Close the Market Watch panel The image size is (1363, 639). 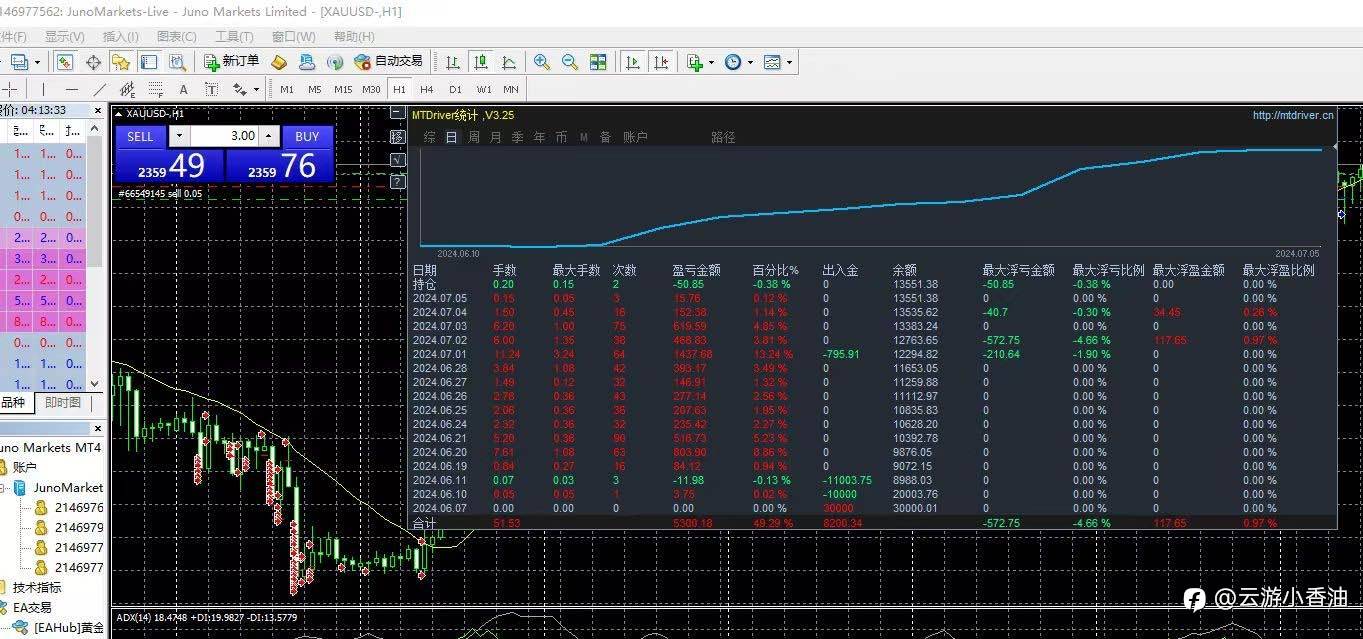(98, 110)
